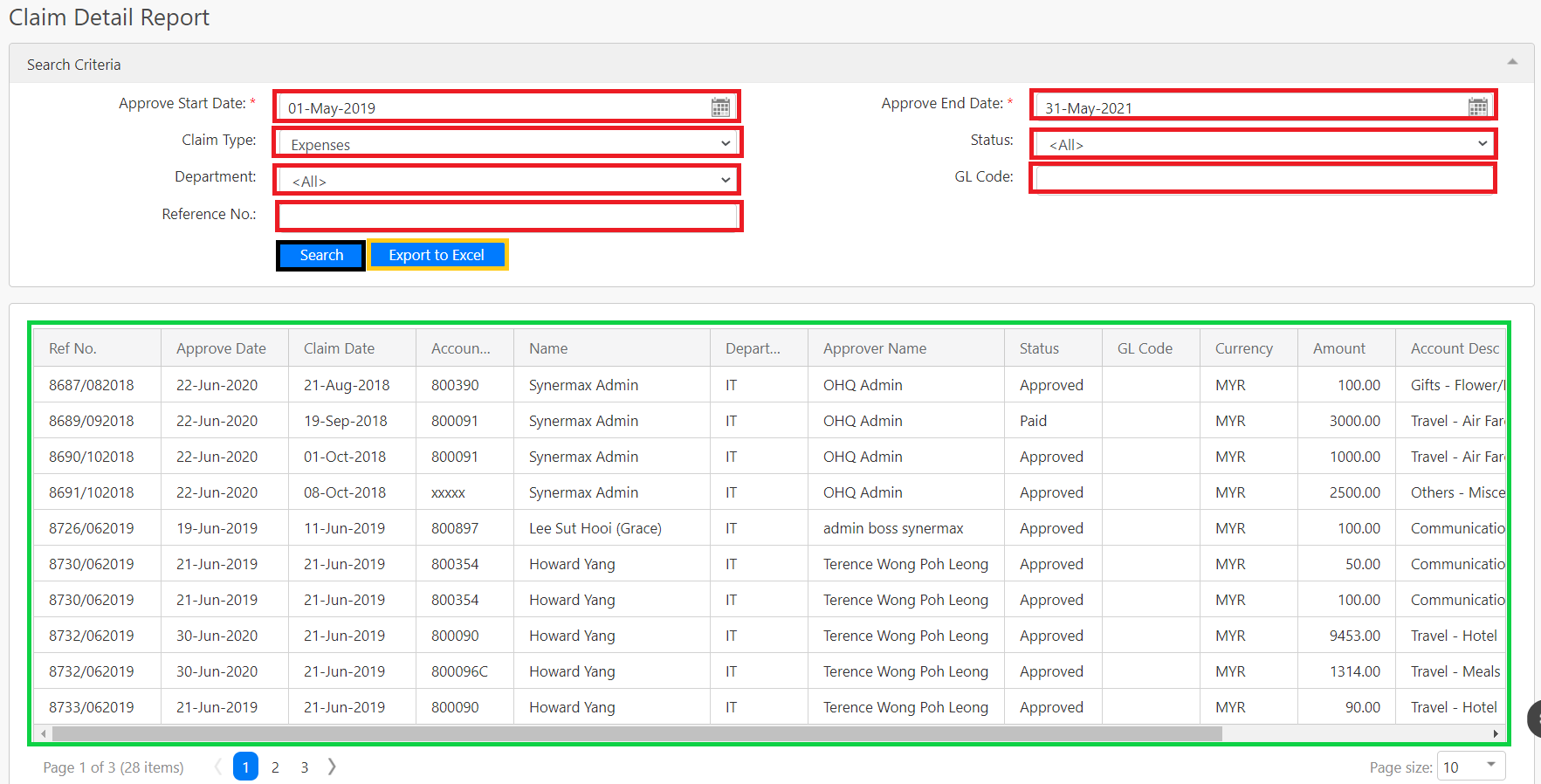Click account code 800096C cell

(464, 671)
